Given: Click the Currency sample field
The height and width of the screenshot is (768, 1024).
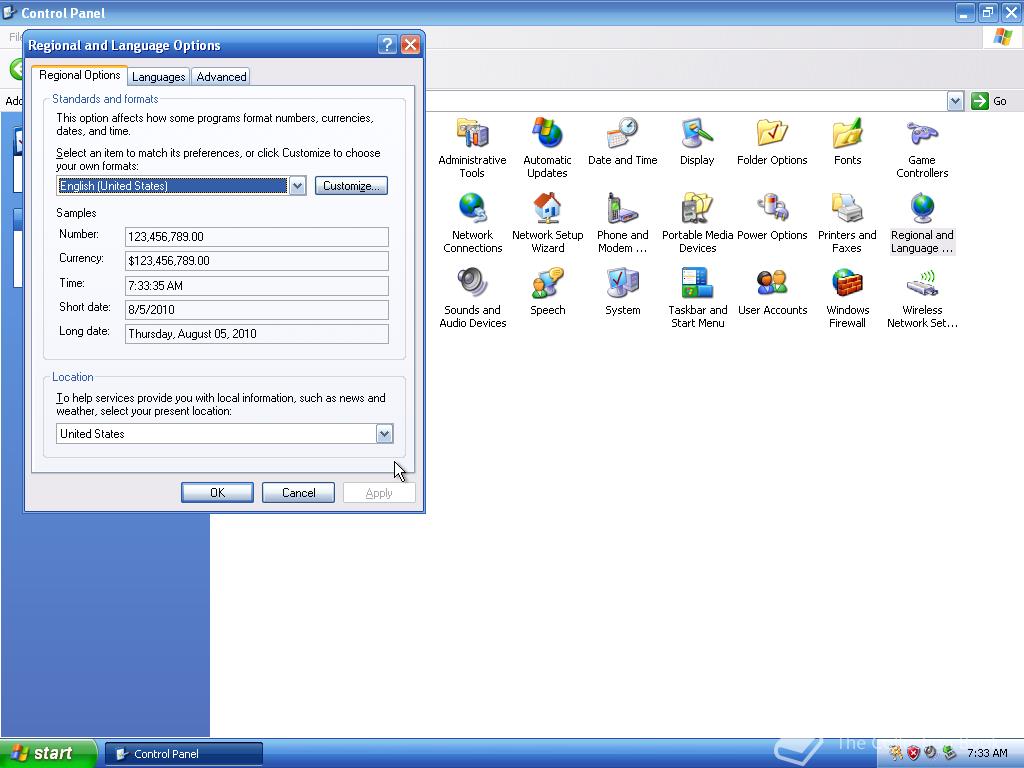Looking at the screenshot, I should 257,261.
